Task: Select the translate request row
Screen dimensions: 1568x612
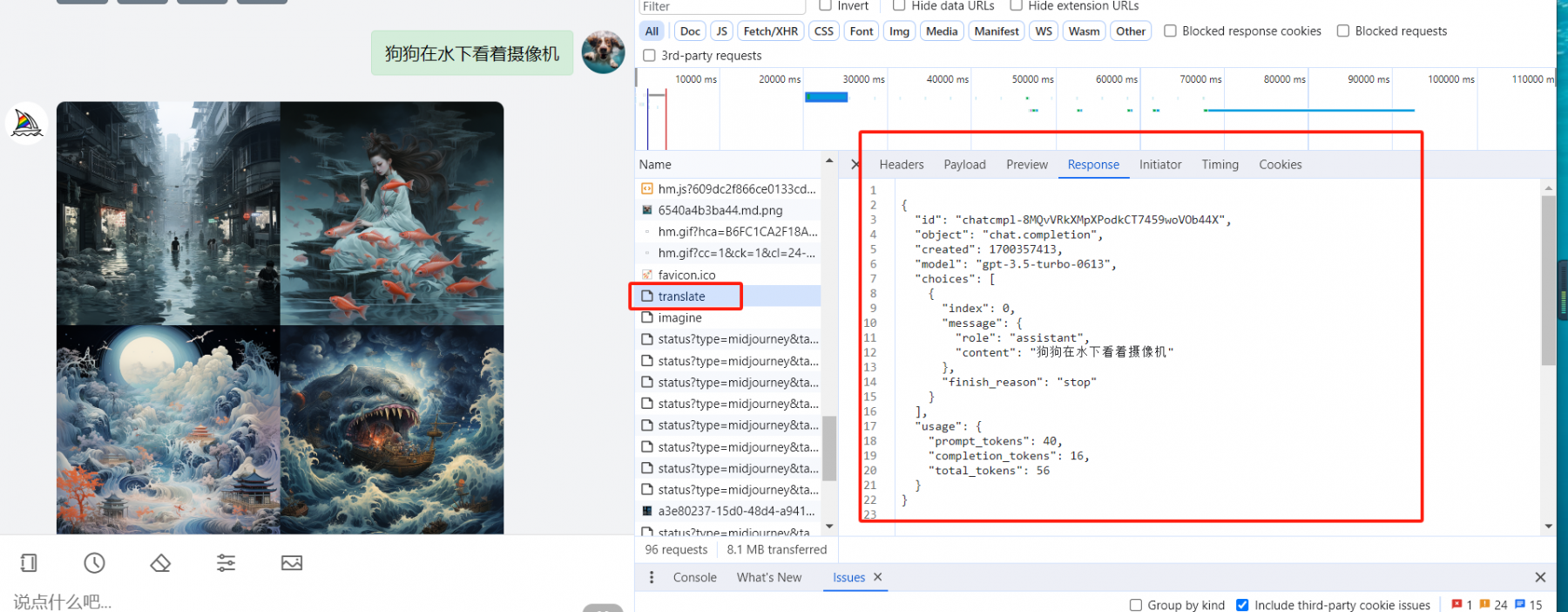Action: pos(728,296)
